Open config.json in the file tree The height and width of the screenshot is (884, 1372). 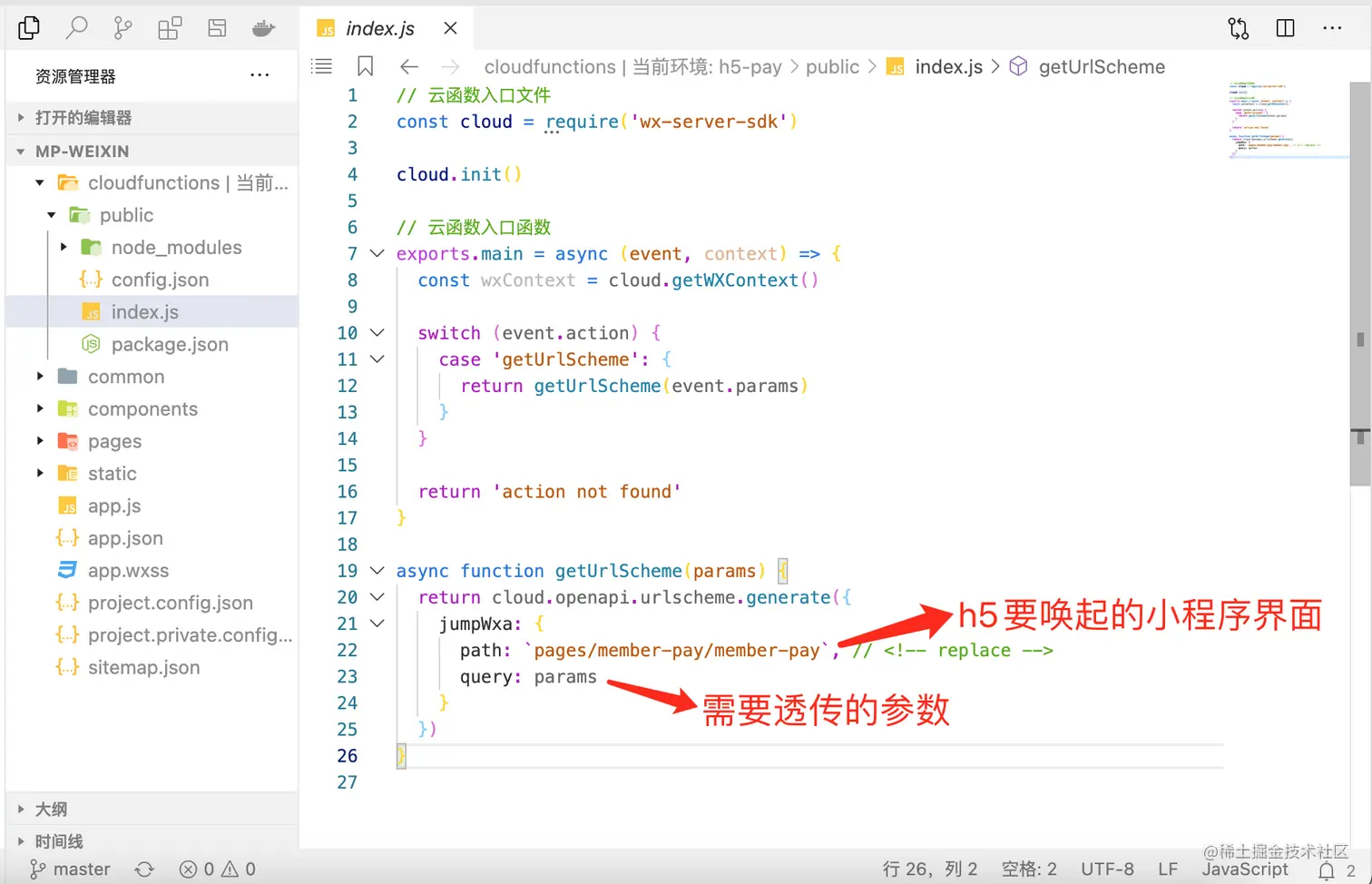pos(152,280)
